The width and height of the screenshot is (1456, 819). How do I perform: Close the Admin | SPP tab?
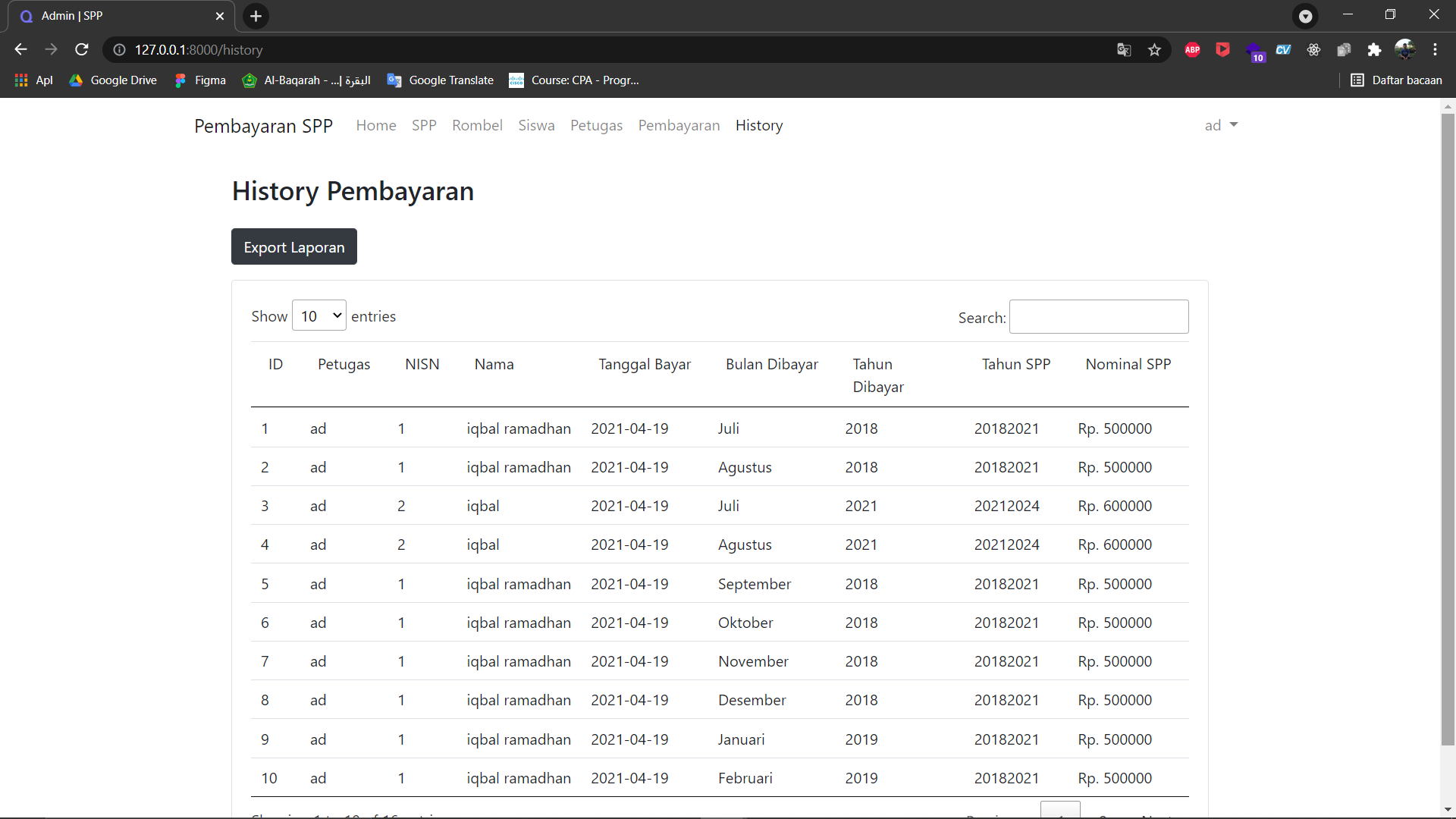[x=220, y=16]
